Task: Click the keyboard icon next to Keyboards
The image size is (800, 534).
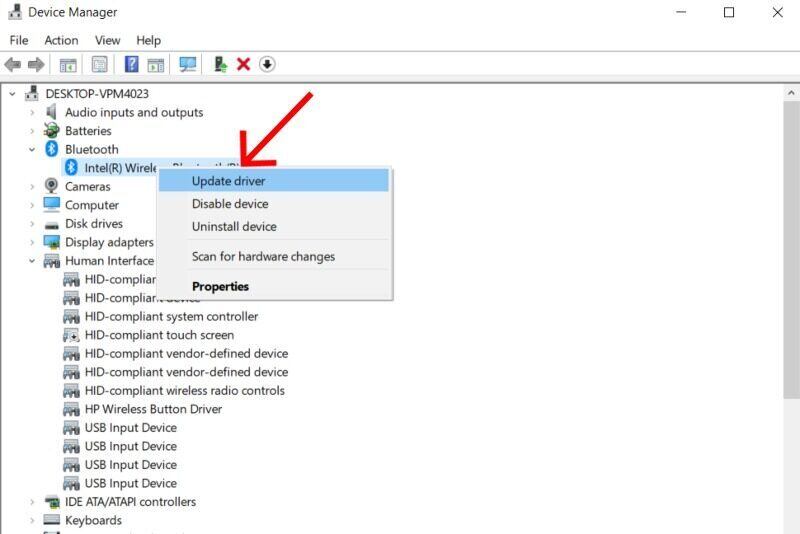Action: [52, 520]
